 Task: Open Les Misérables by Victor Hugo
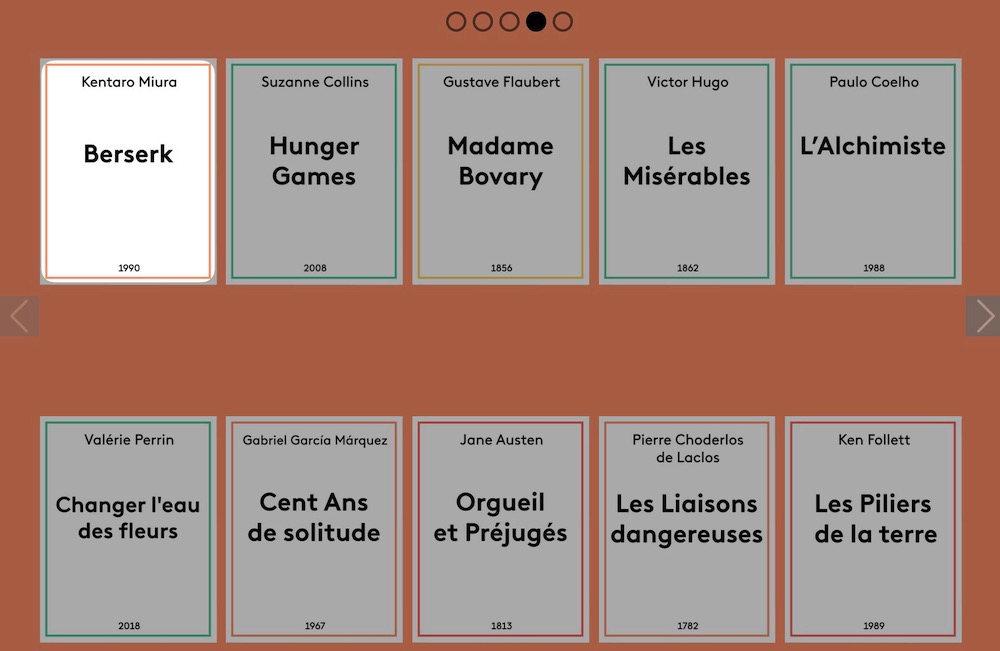(687, 171)
